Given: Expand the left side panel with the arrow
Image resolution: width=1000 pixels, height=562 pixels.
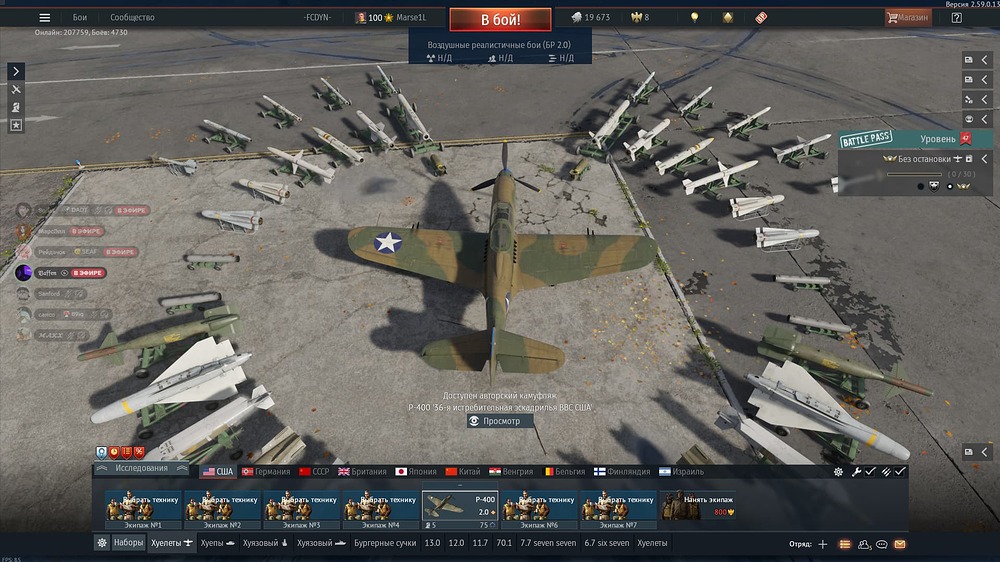Looking at the screenshot, I should (x=16, y=71).
